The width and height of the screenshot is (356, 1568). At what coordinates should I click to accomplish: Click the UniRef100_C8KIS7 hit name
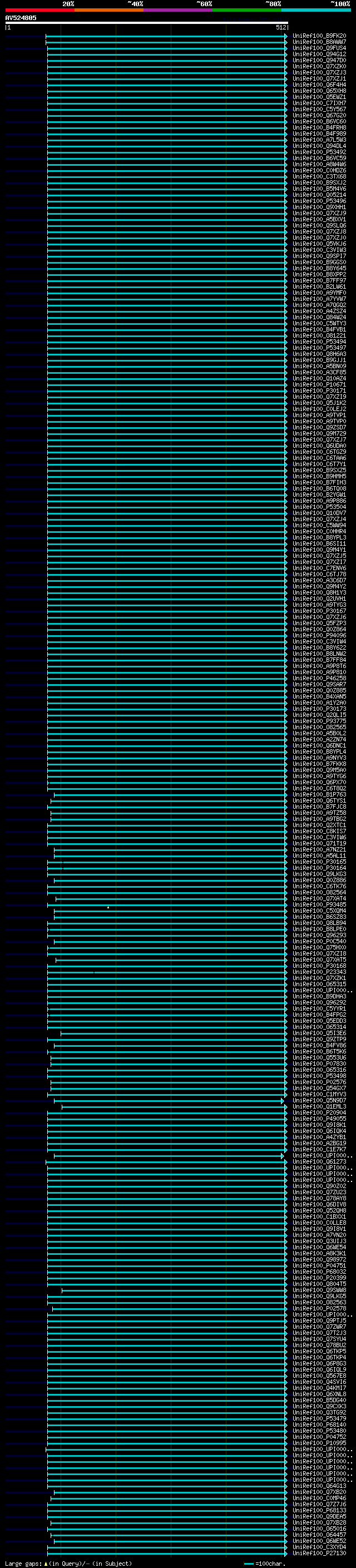[319, 831]
